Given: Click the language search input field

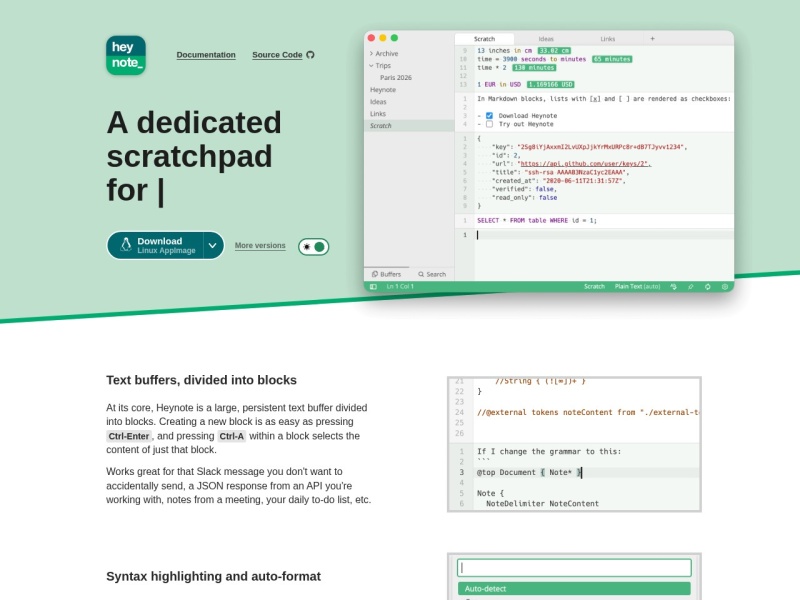Looking at the screenshot, I should point(574,568).
